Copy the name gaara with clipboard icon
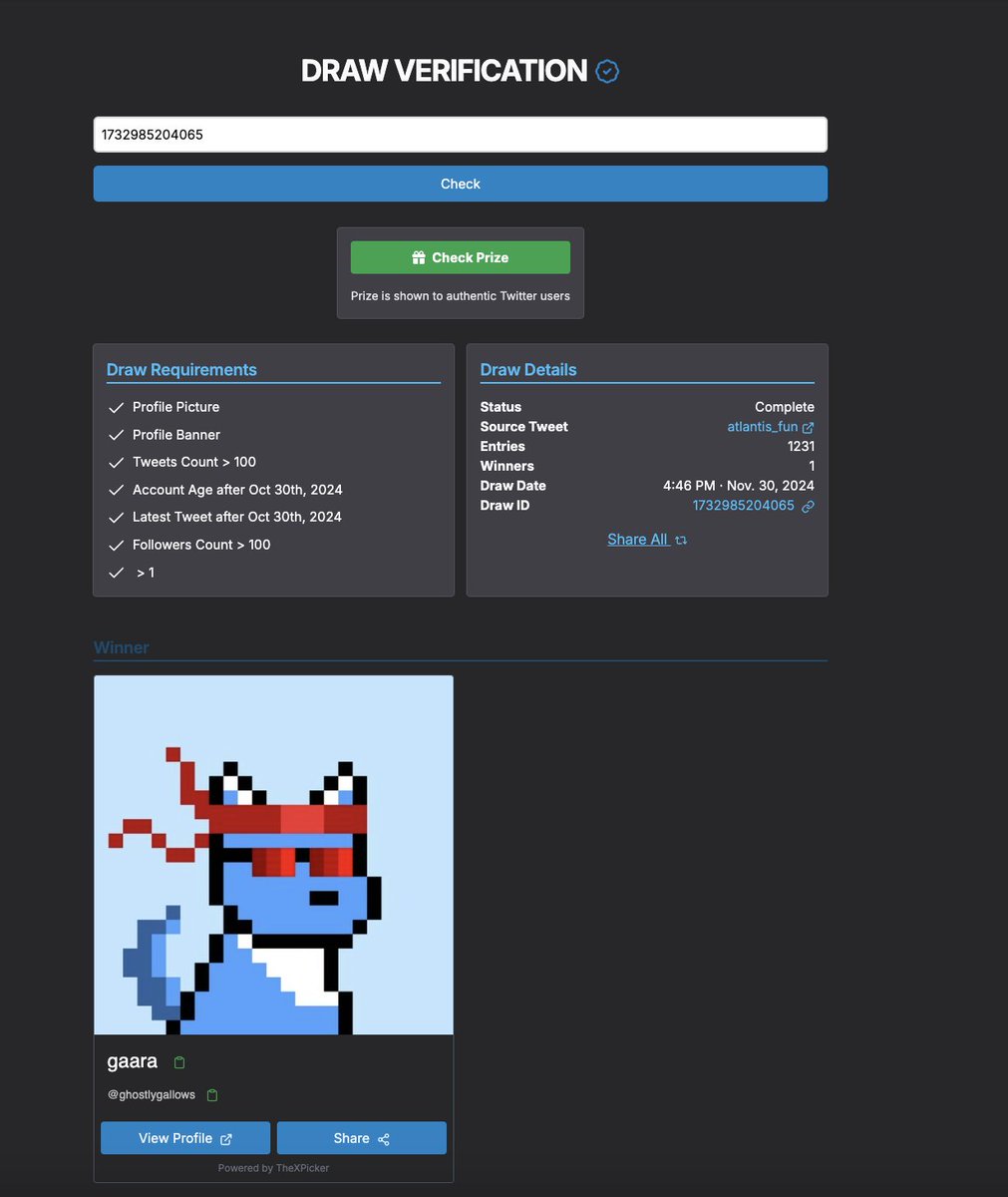The height and width of the screenshot is (1197, 1008). (179, 1062)
